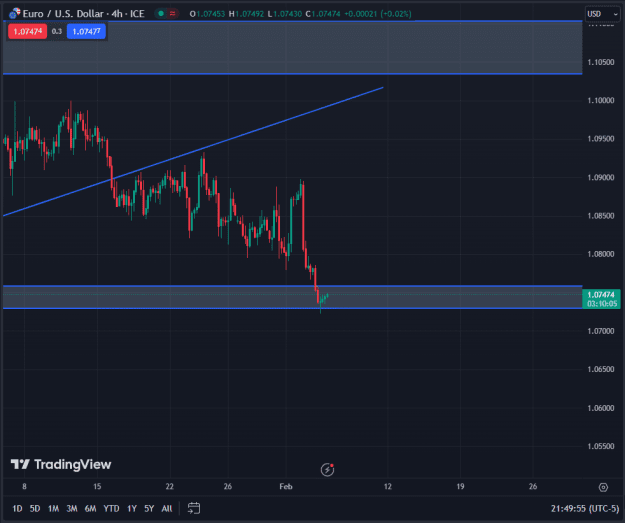The image size is (625, 523).
Task: Select the 1D time range
Action: tap(17, 508)
